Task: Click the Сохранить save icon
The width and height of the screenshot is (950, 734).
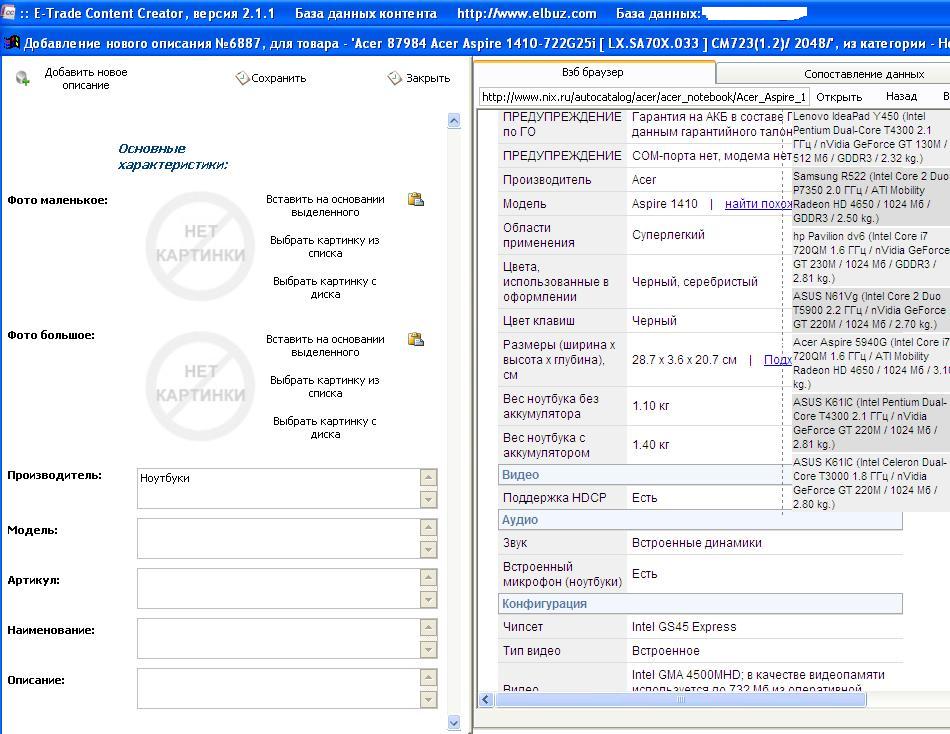Action: 242,78
